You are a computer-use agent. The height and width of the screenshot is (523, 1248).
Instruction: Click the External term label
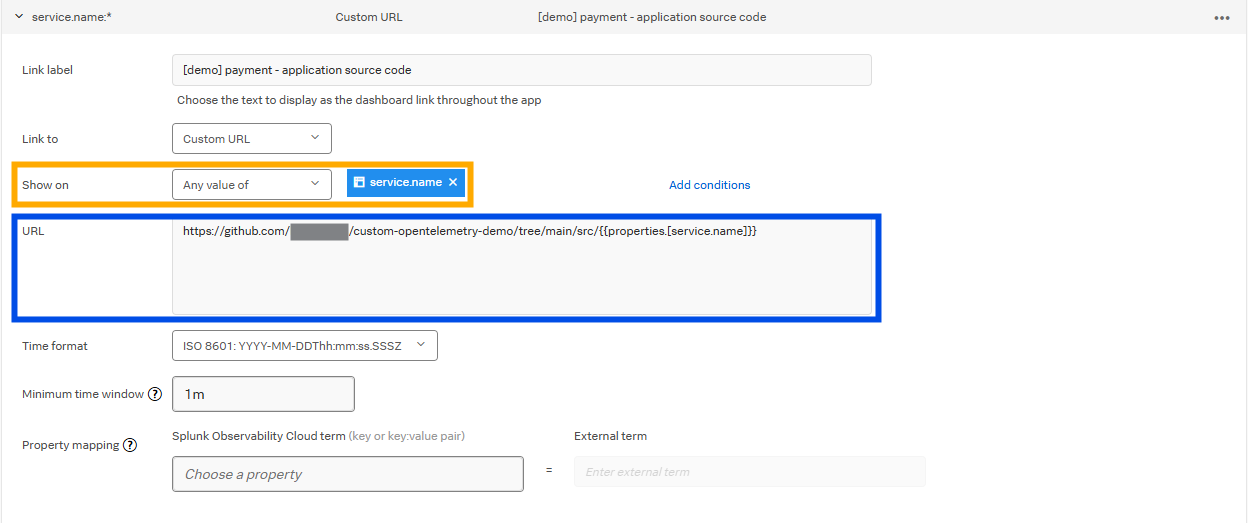[611, 436]
